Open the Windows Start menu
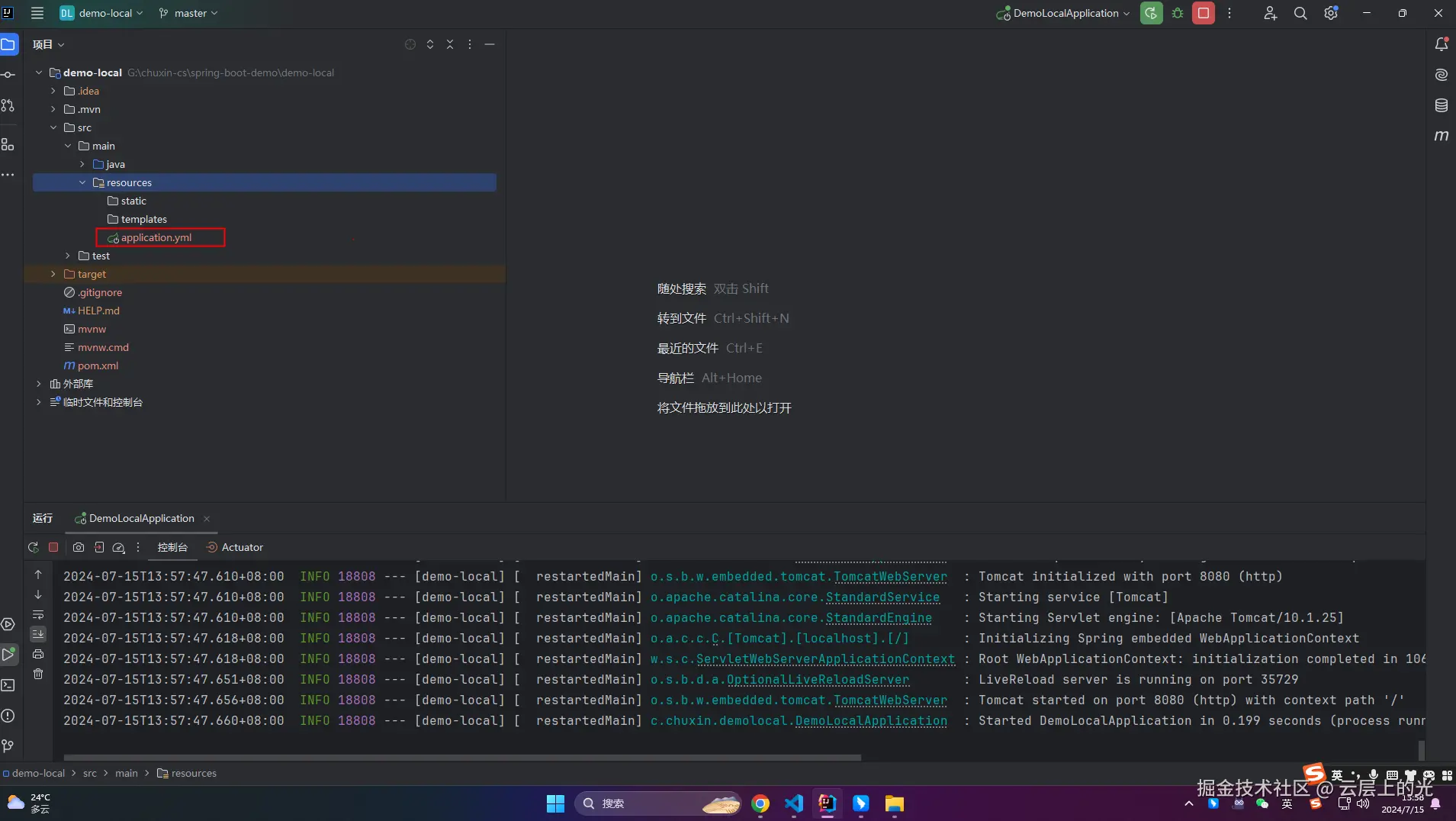 [555, 803]
